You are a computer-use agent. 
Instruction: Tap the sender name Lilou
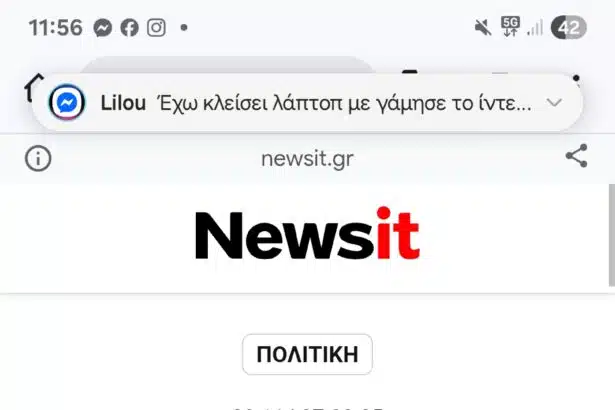coord(123,103)
